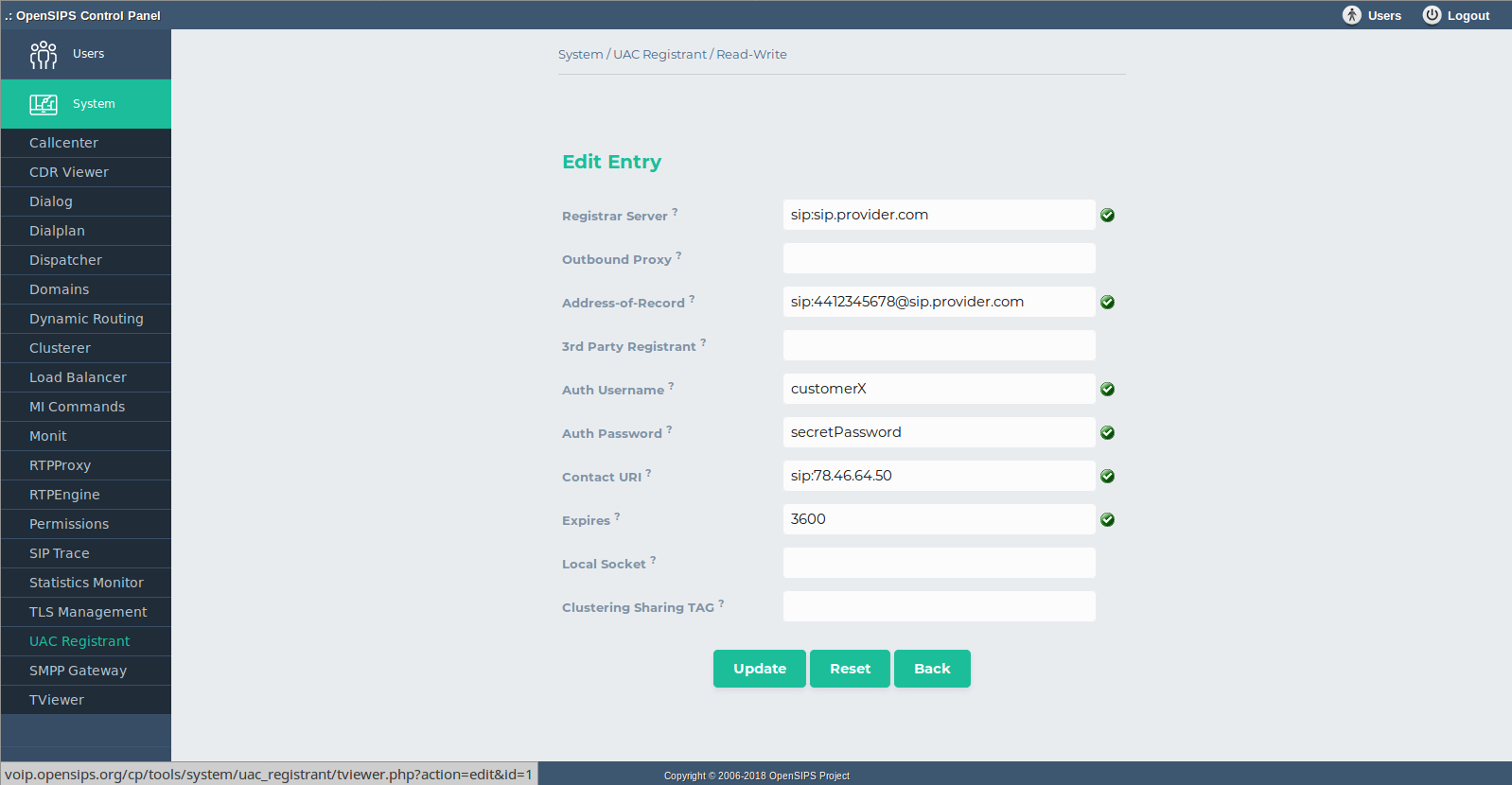Select UAC Registrant in sidebar
Screen dimensions: 1512x785
tap(86, 641)
